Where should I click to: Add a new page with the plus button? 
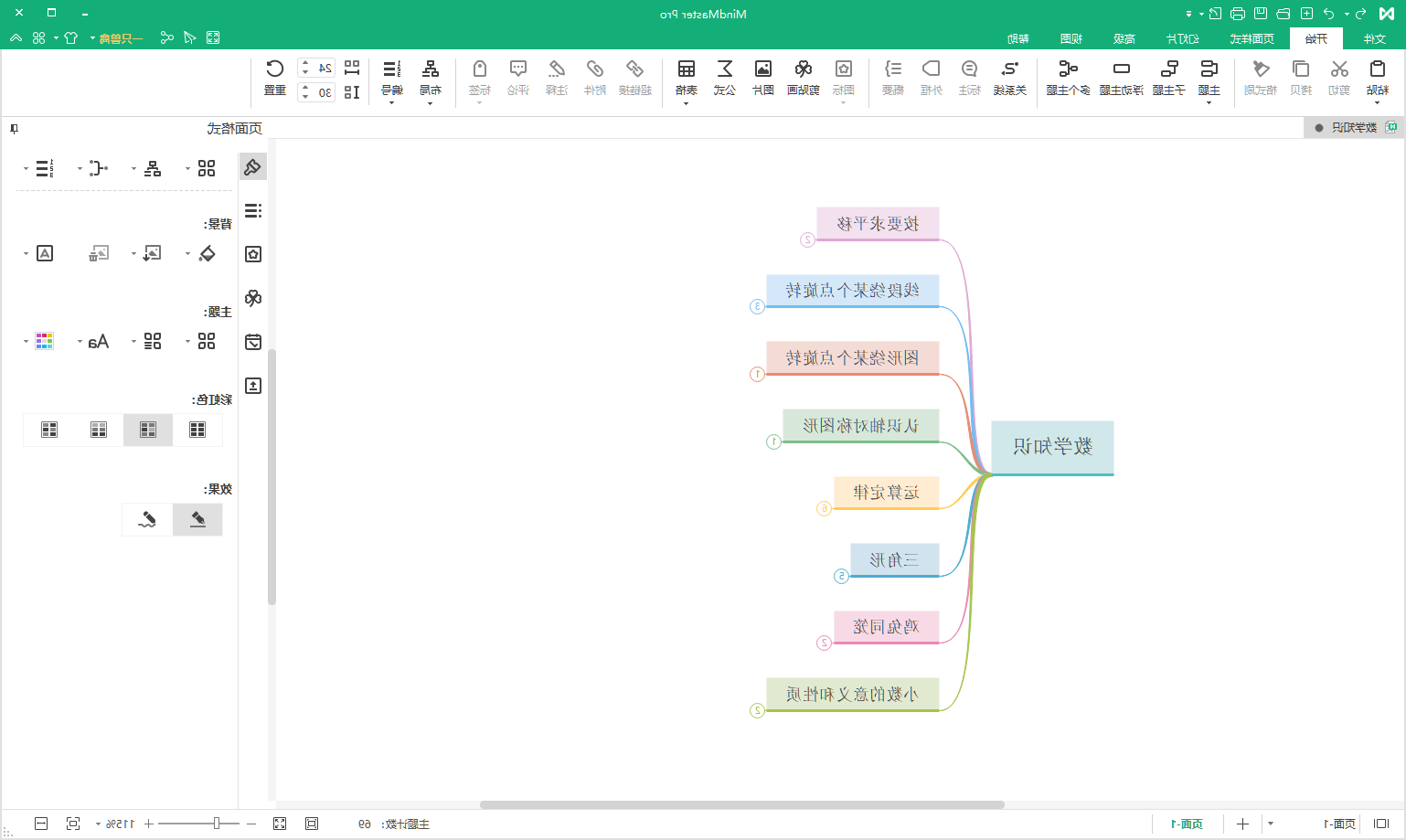[x=1242, y=824]
